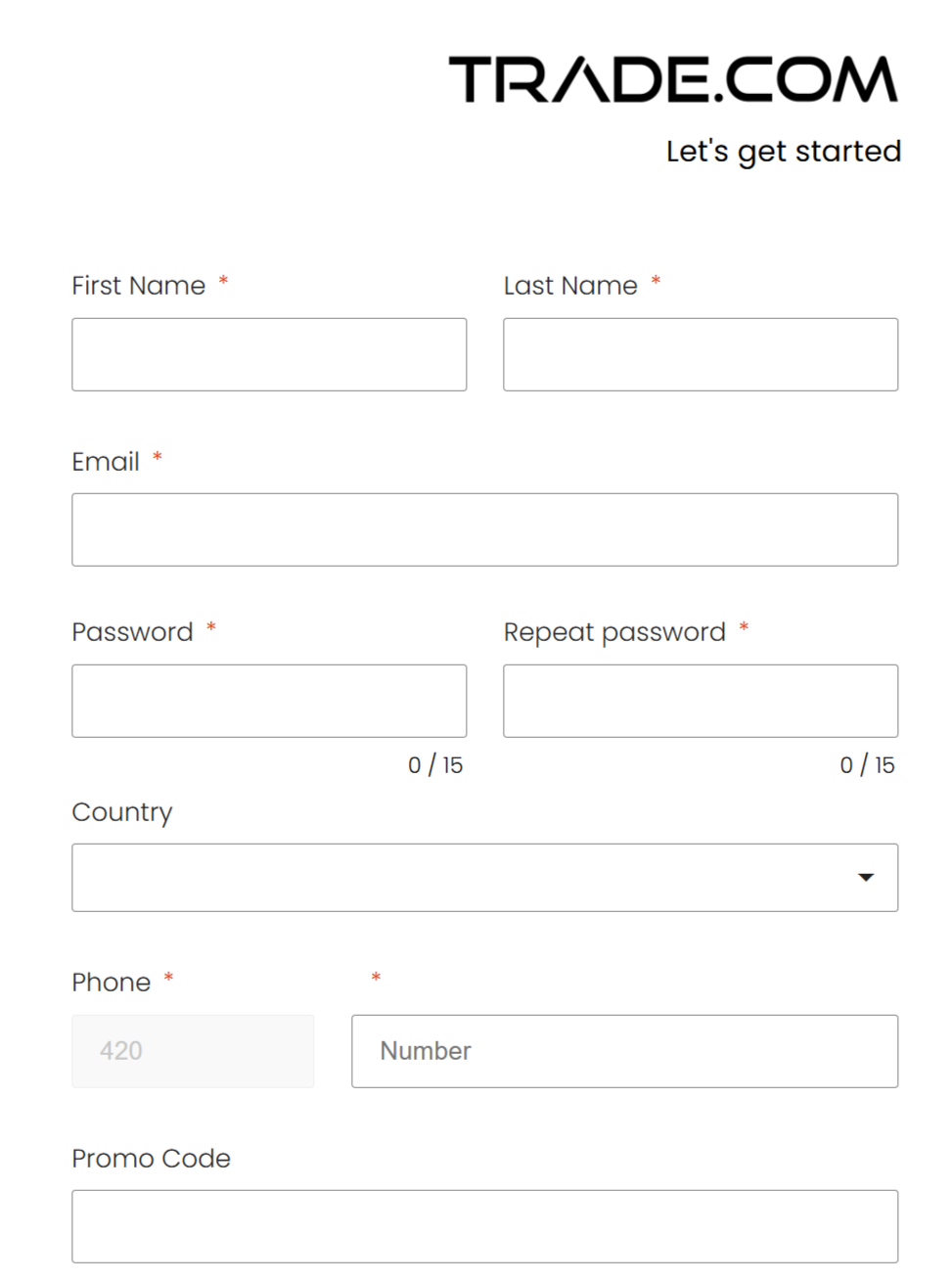
Task: Click the Repeat password 0 / 15 counter
Action: (x=867, y=765)
